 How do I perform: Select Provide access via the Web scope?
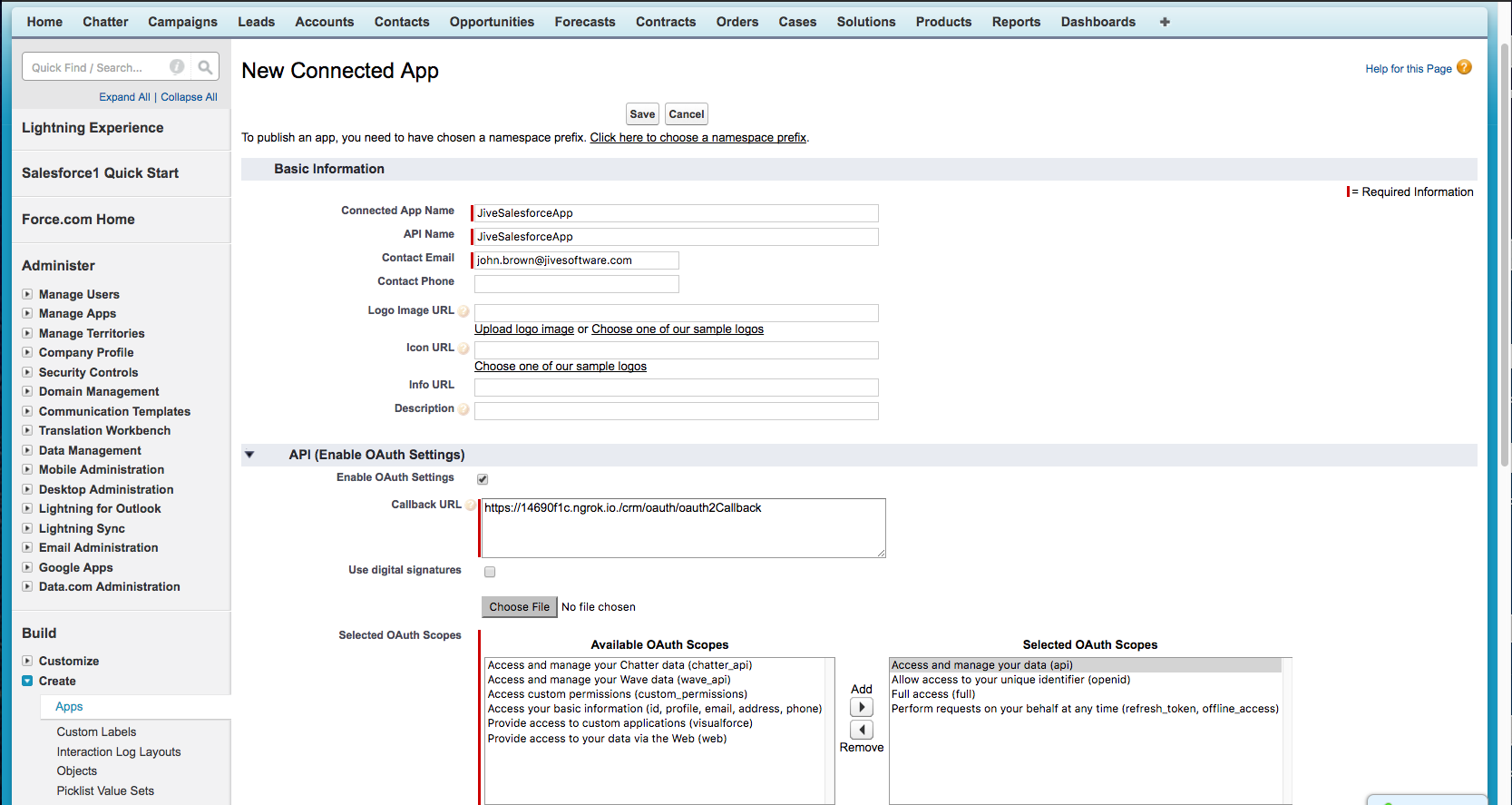(607, 739)
